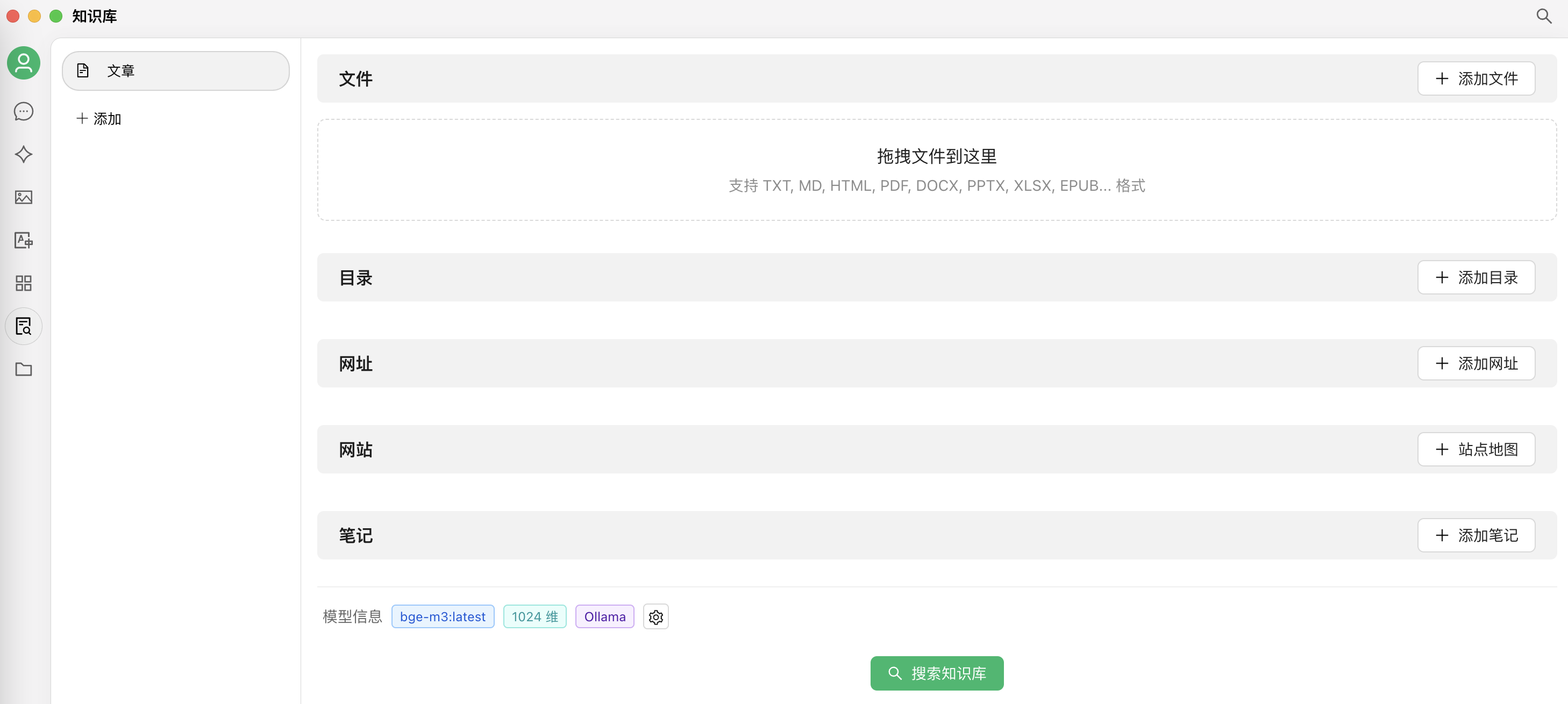The image size is (1568, 704).
Task: Open the chat assistant sidebar icon
Action: pyautogui.click(x=23, y=111)
